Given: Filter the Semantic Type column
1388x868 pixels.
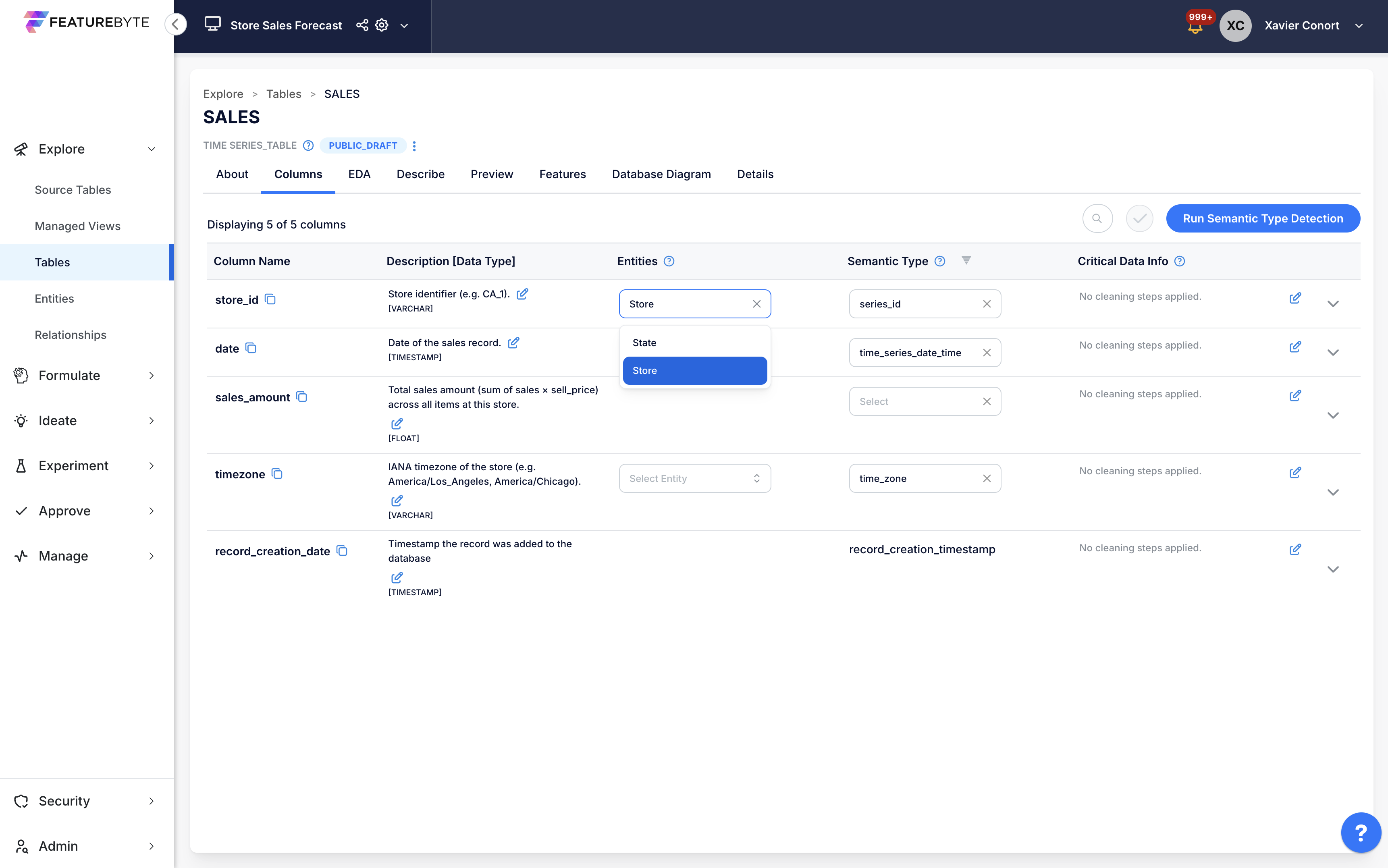Looking at the screenshot, I should coord(966,260).
